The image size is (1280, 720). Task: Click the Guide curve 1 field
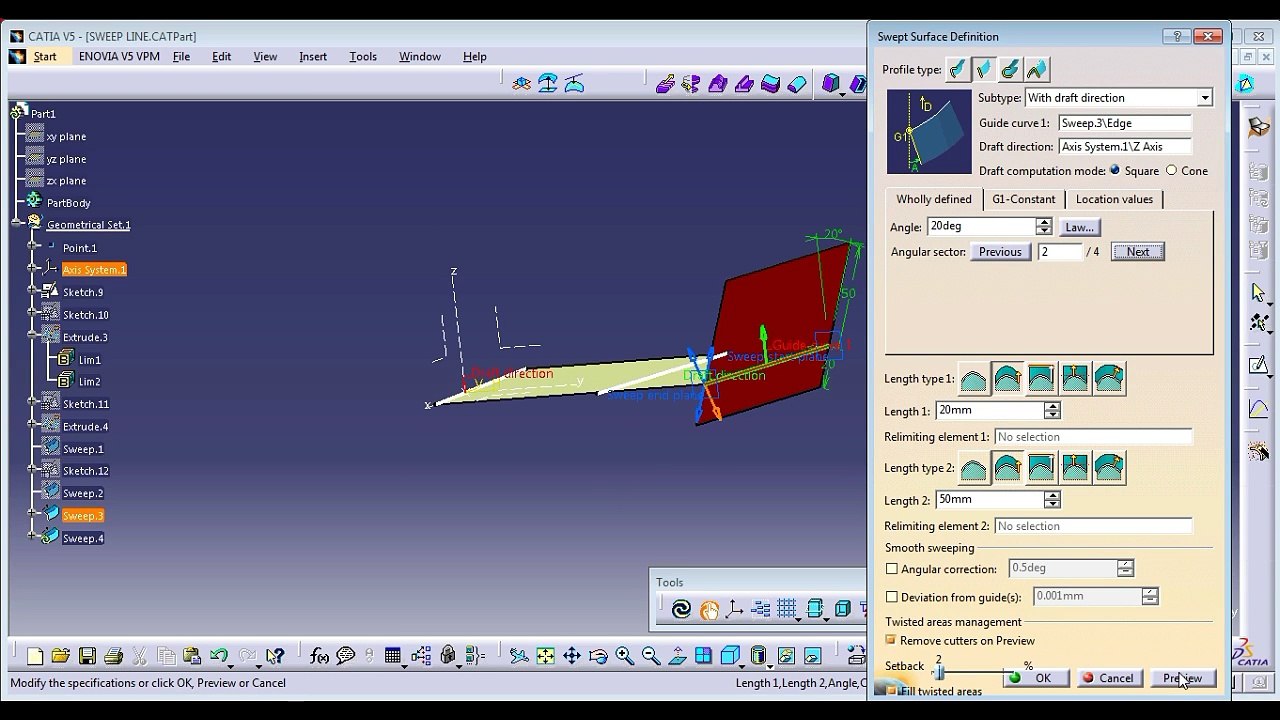tap(1124, 123)
